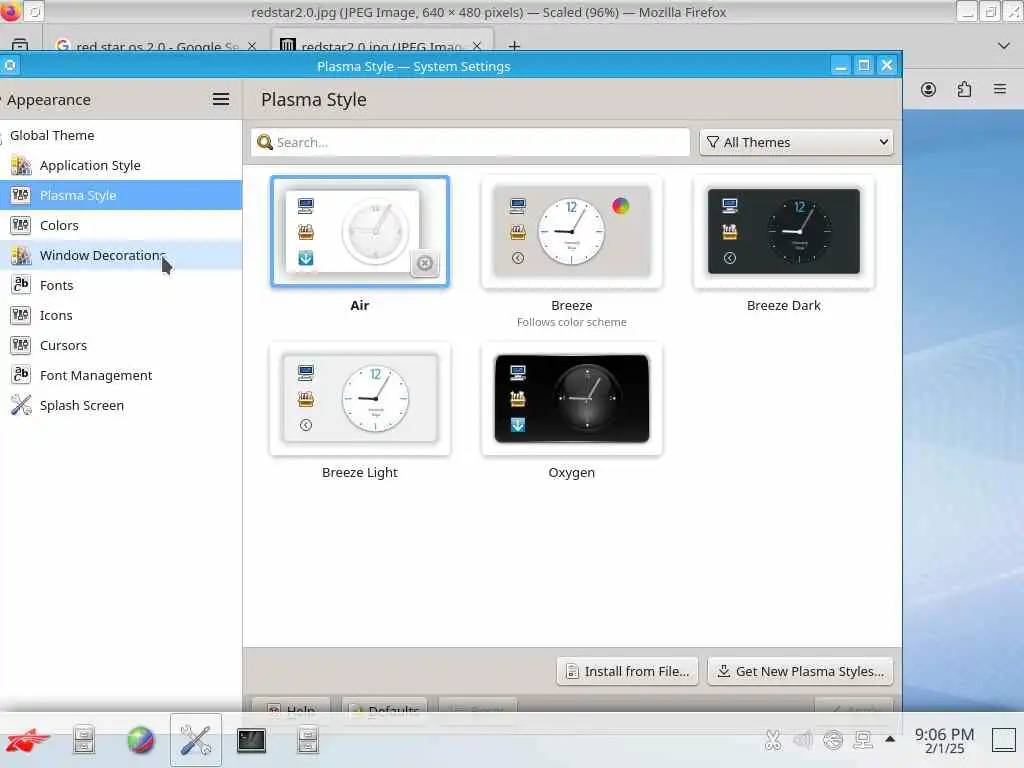Open Firefox list all tabs chevron

tap(1004, 46)
